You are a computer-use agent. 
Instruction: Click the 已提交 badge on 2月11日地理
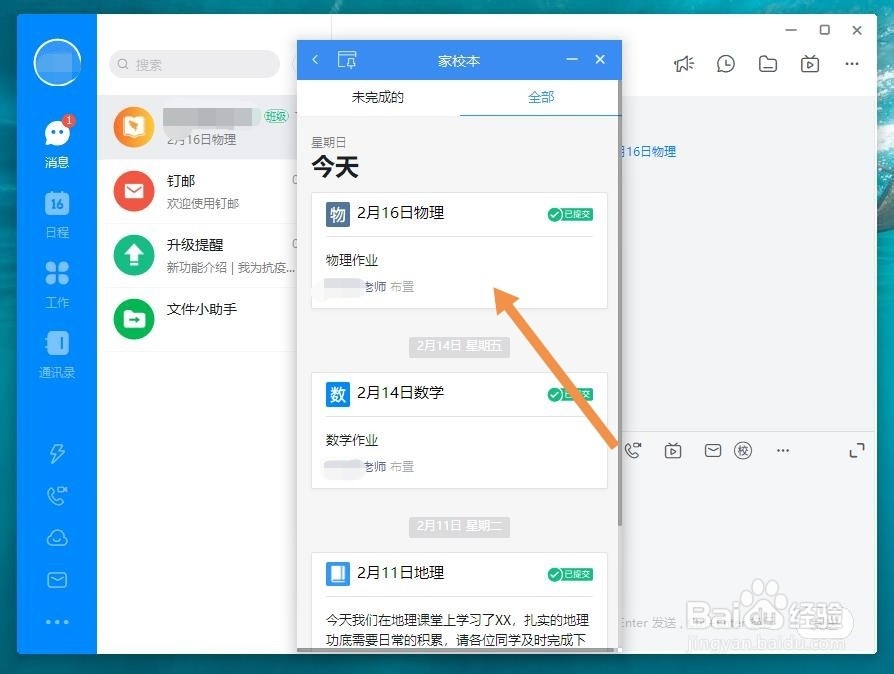(x=570, y=573)
